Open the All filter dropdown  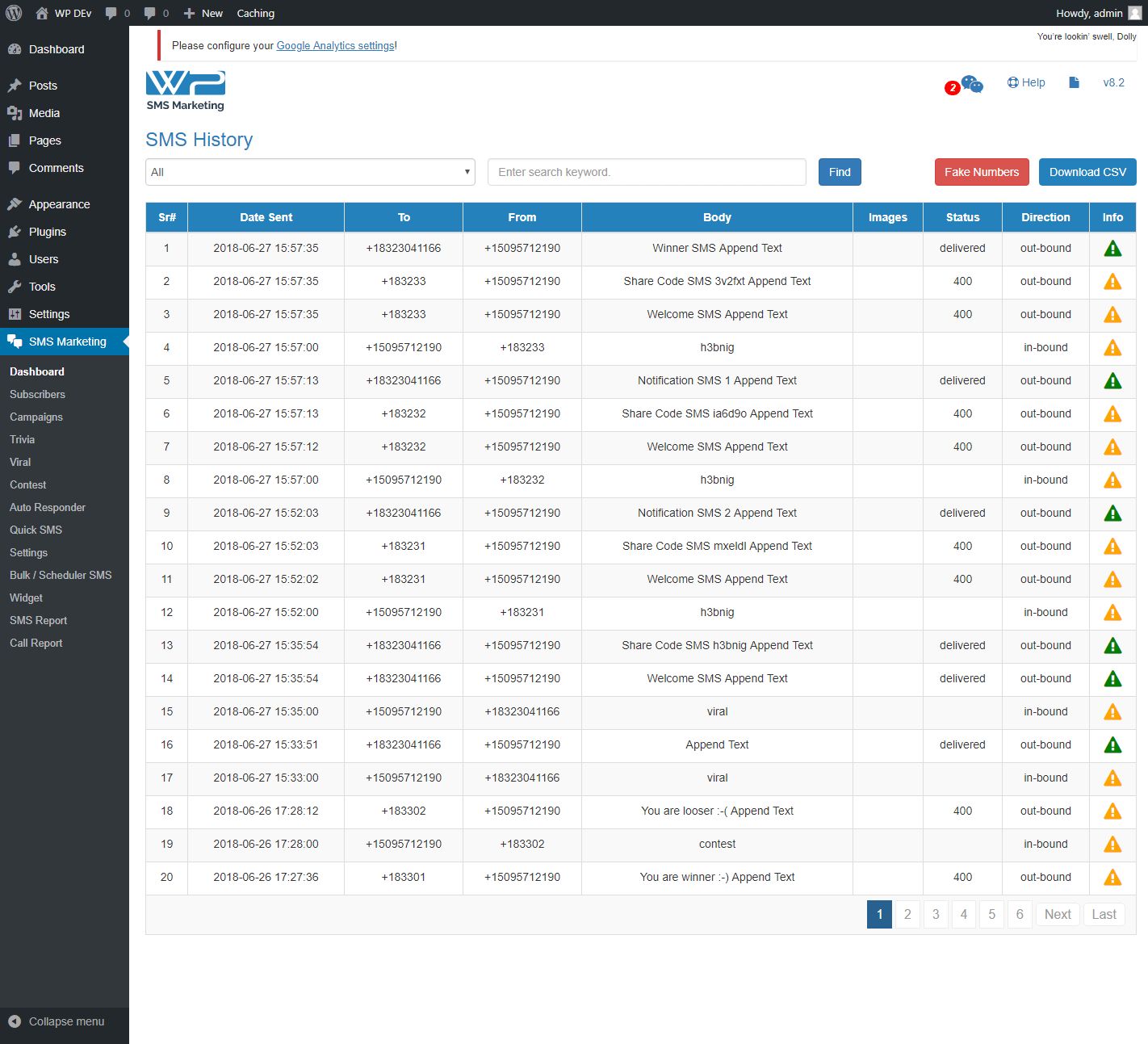[310, 172]
